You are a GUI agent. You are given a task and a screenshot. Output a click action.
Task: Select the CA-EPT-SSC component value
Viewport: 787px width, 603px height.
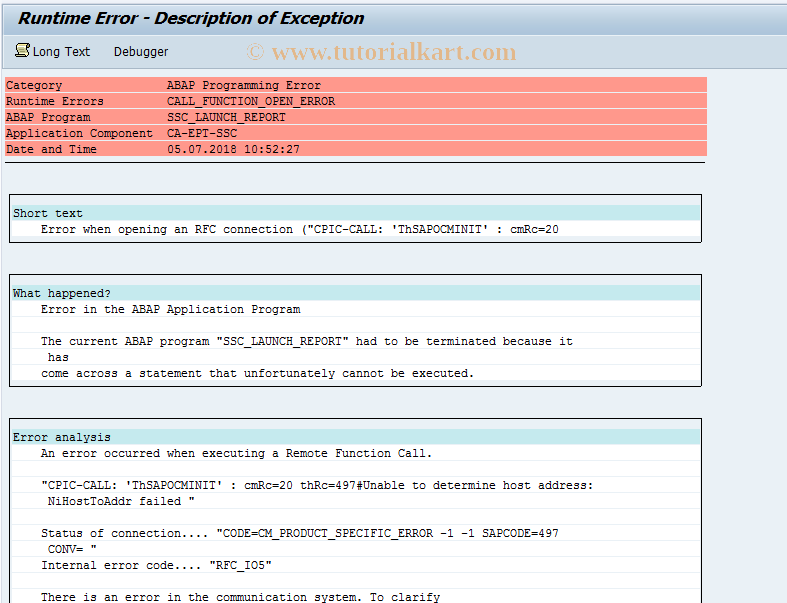(202, 134)
